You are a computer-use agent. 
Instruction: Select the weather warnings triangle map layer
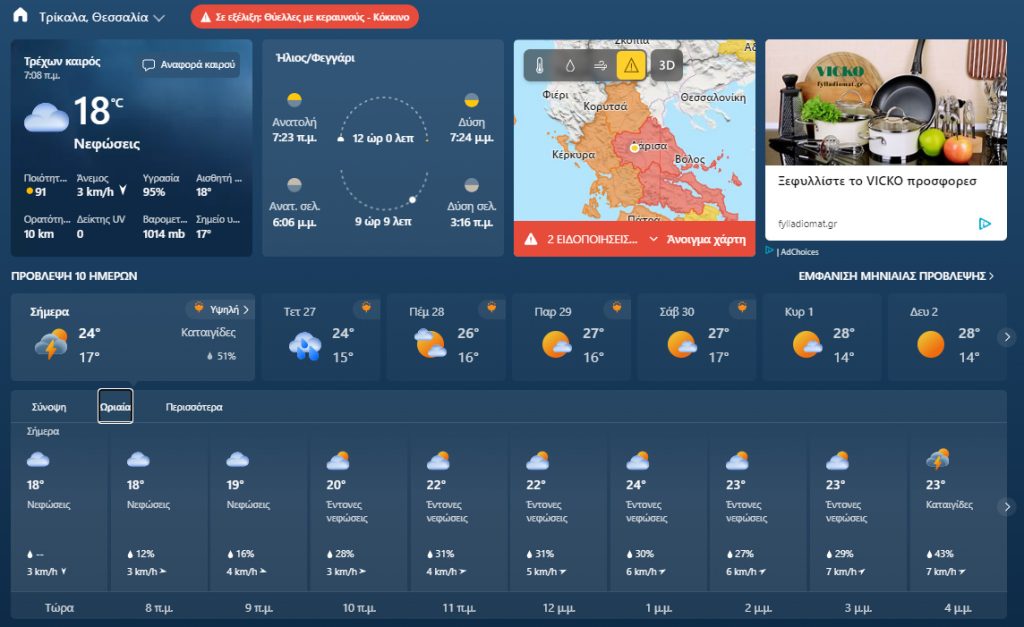coord(631,65)
